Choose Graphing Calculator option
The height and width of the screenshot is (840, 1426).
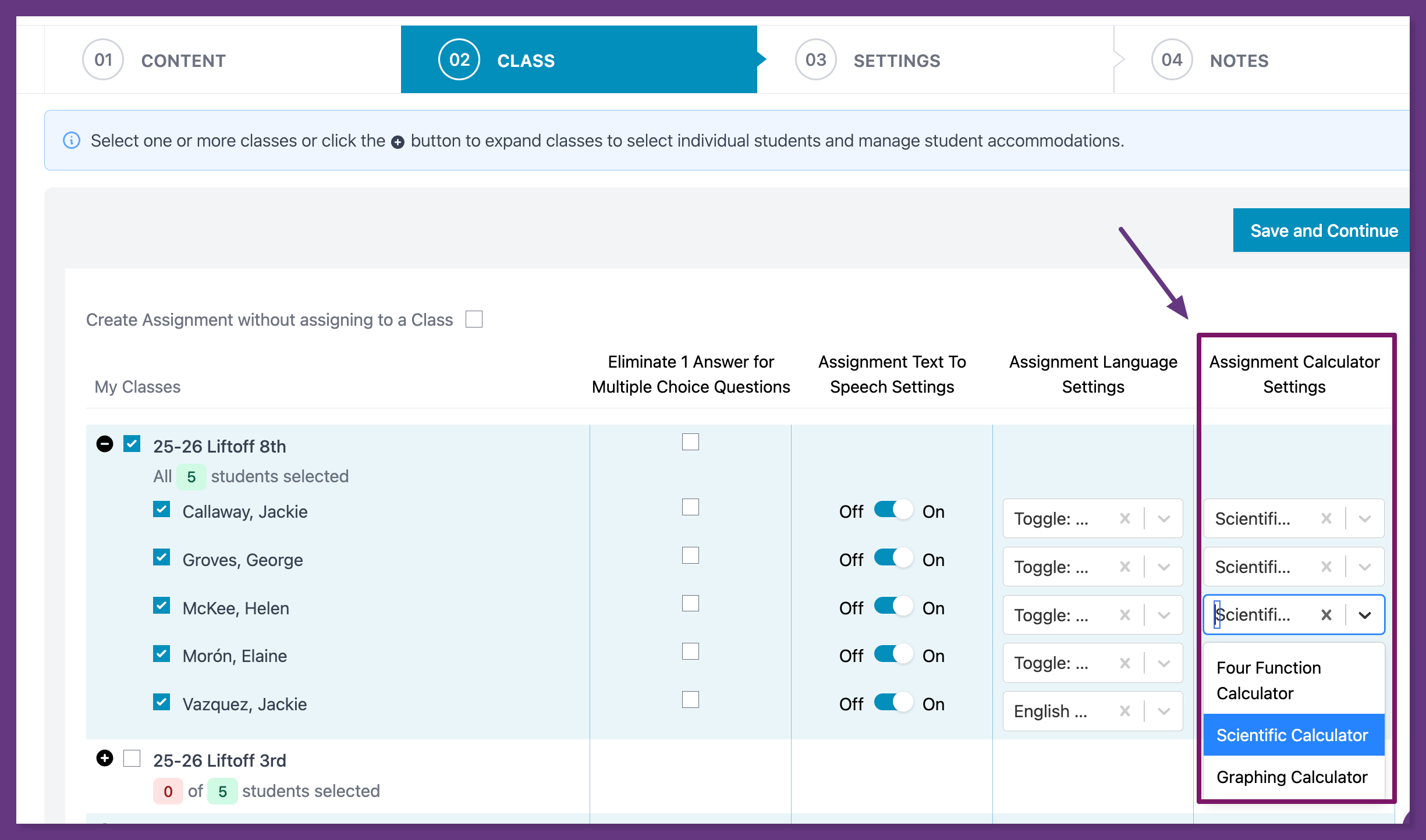click(1292, 777)
